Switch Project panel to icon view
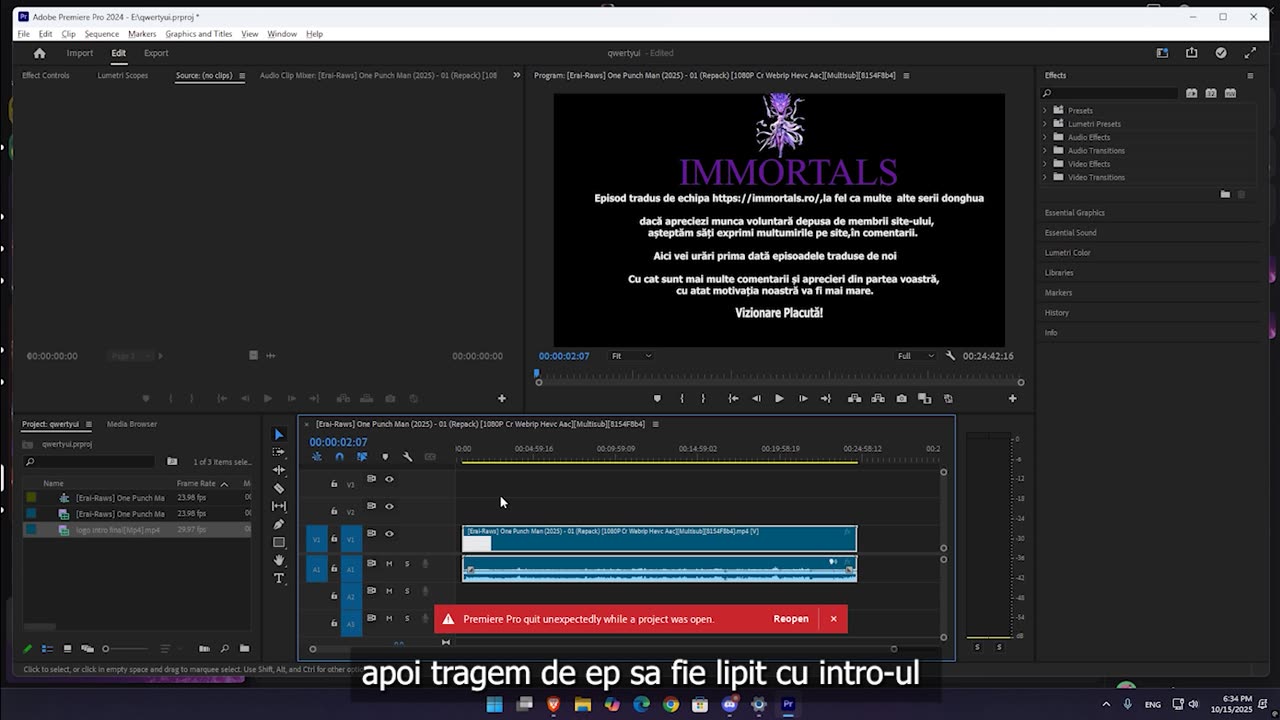 pos(67,649)
